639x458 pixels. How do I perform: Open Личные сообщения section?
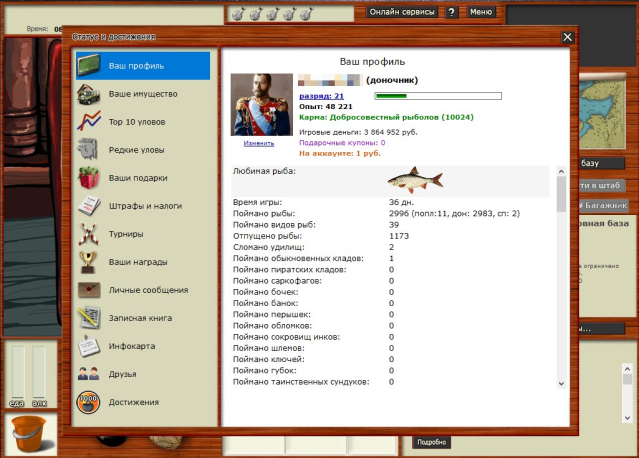coord(148,290)
